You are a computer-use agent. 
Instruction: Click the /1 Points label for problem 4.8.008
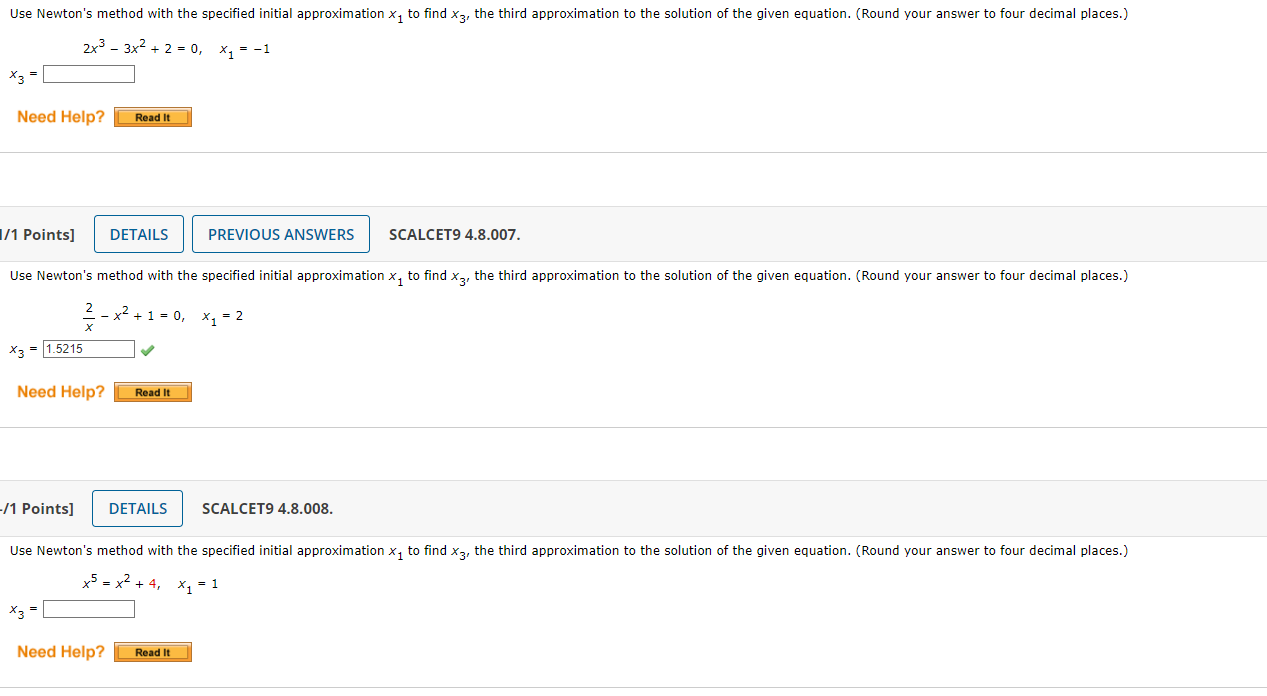coord(40,508)
